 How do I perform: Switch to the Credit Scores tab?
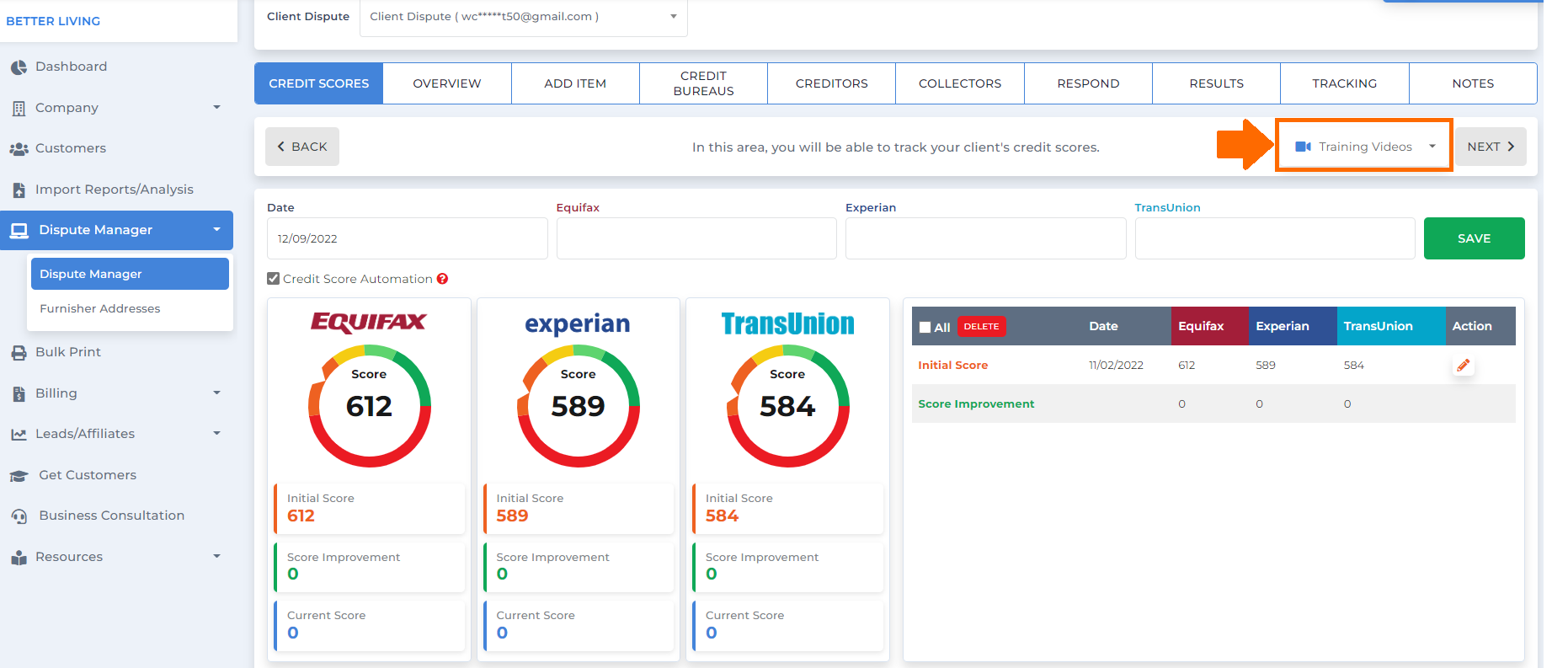319,83
